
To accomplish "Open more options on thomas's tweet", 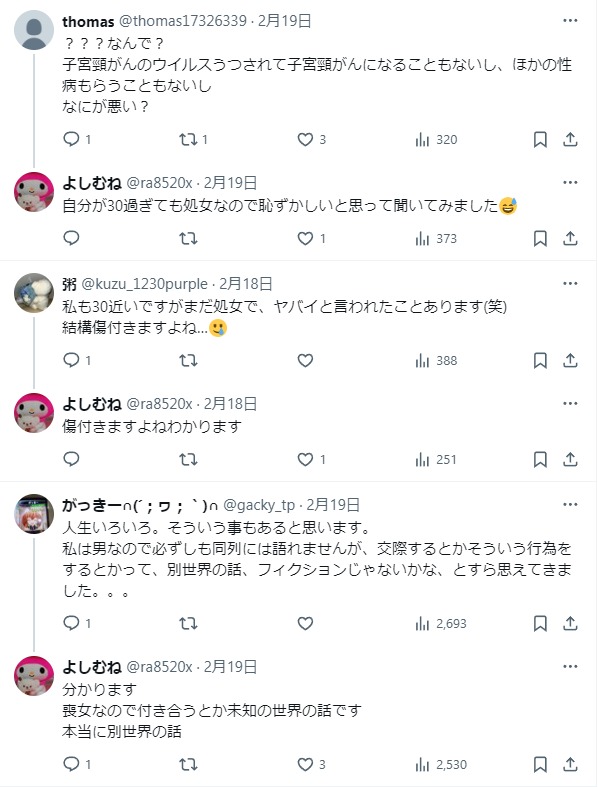I will [x=570, y=21].
